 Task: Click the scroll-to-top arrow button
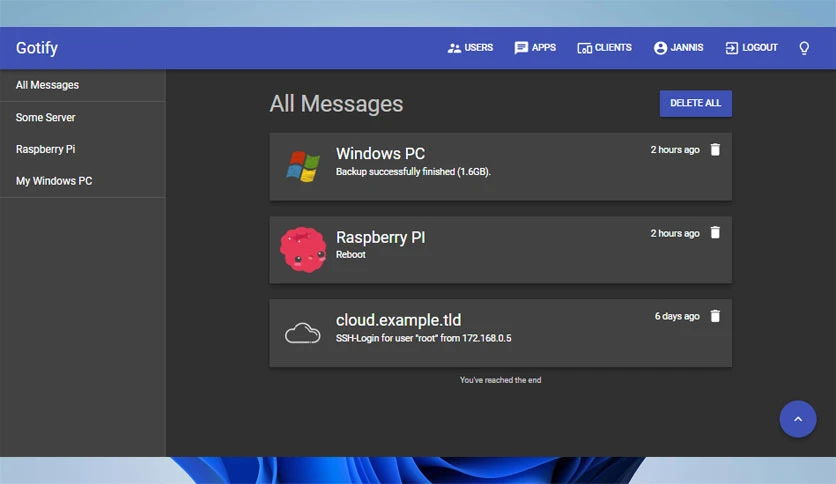[x=798, y=419]
